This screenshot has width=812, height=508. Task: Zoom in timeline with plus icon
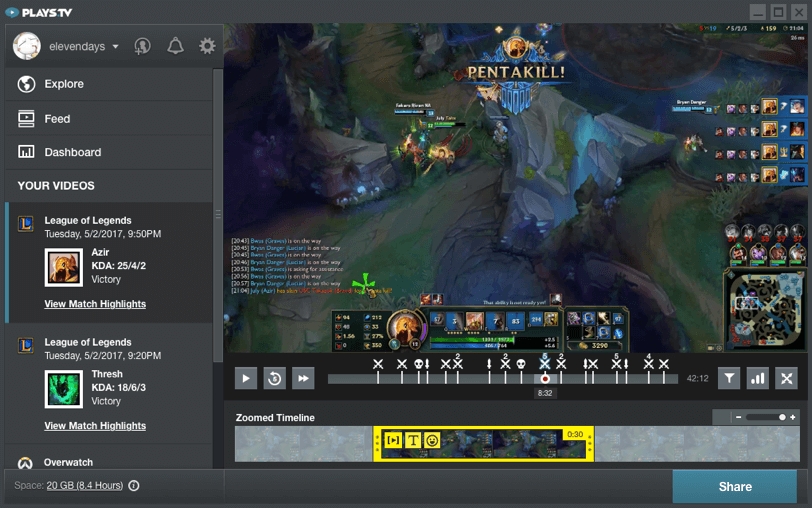pos(792,417)
